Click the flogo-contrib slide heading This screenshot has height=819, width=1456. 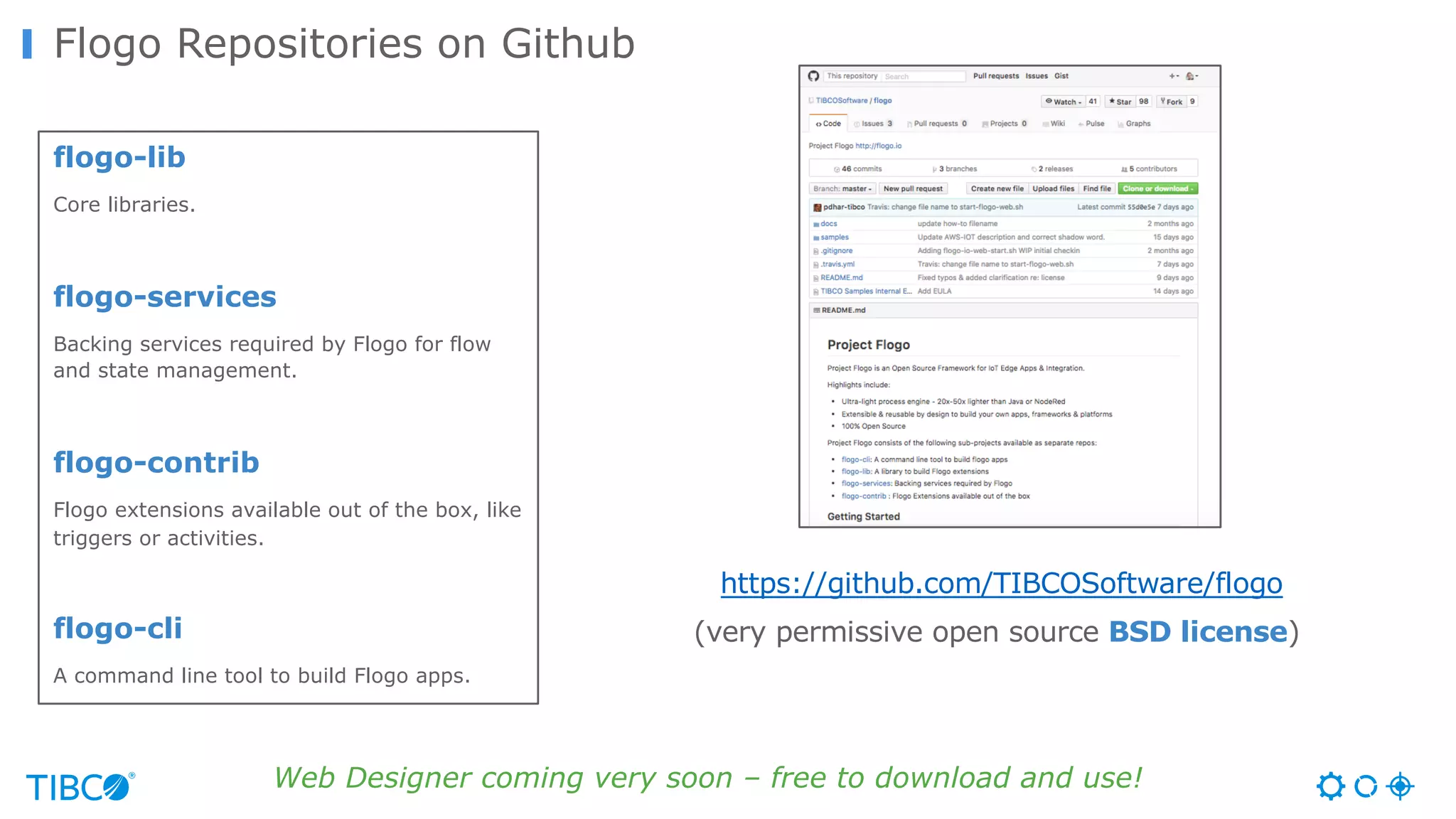click(156, 462)
